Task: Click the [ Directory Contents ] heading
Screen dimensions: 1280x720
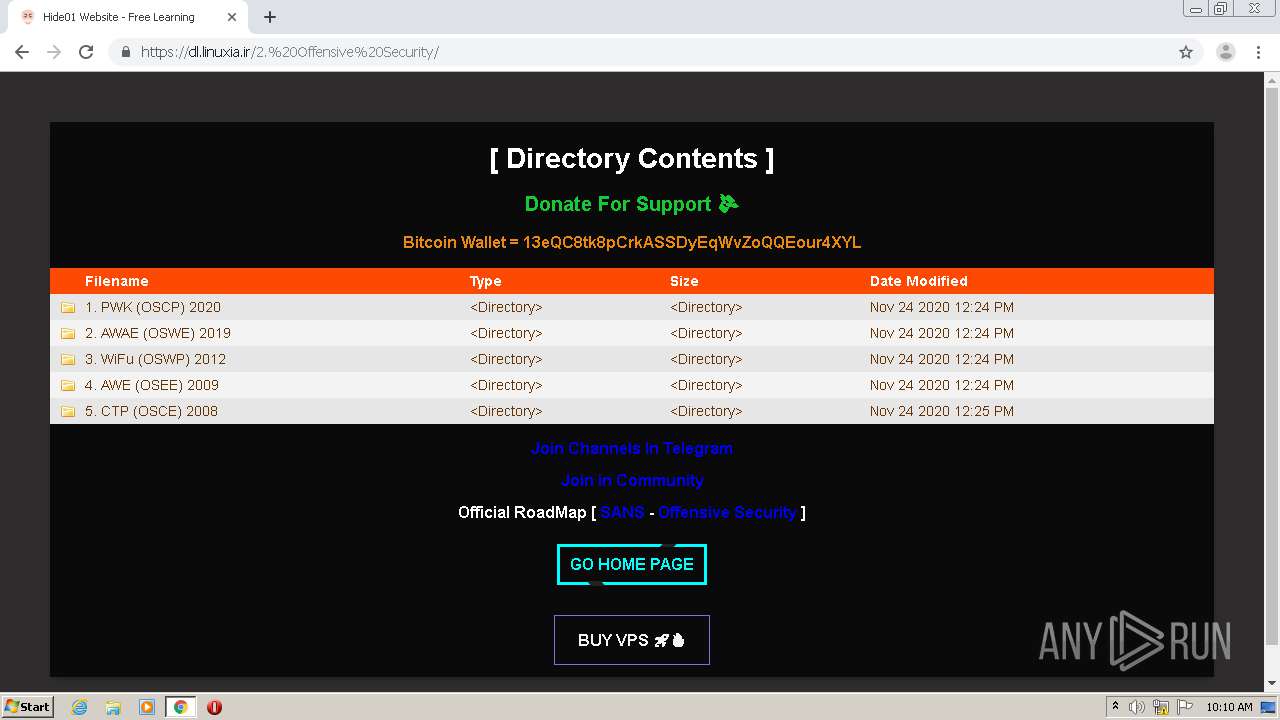Action: [632, 159]
